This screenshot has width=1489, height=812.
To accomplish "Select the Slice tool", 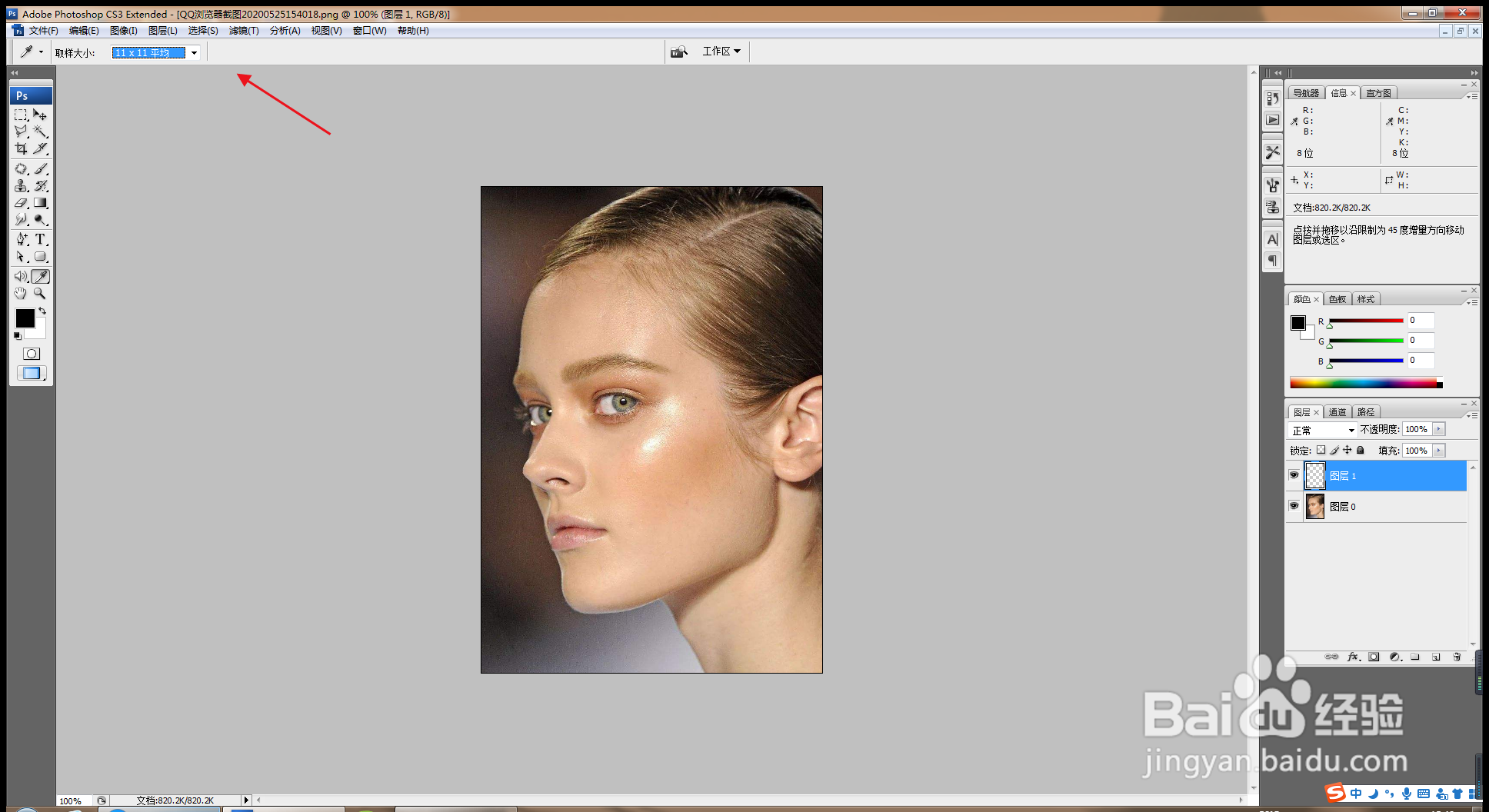I will coord(41,148).
